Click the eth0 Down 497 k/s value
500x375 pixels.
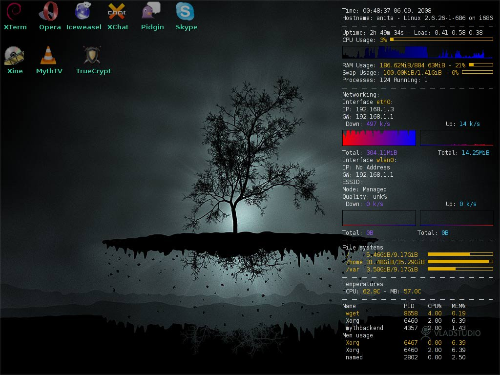(378, 124)
